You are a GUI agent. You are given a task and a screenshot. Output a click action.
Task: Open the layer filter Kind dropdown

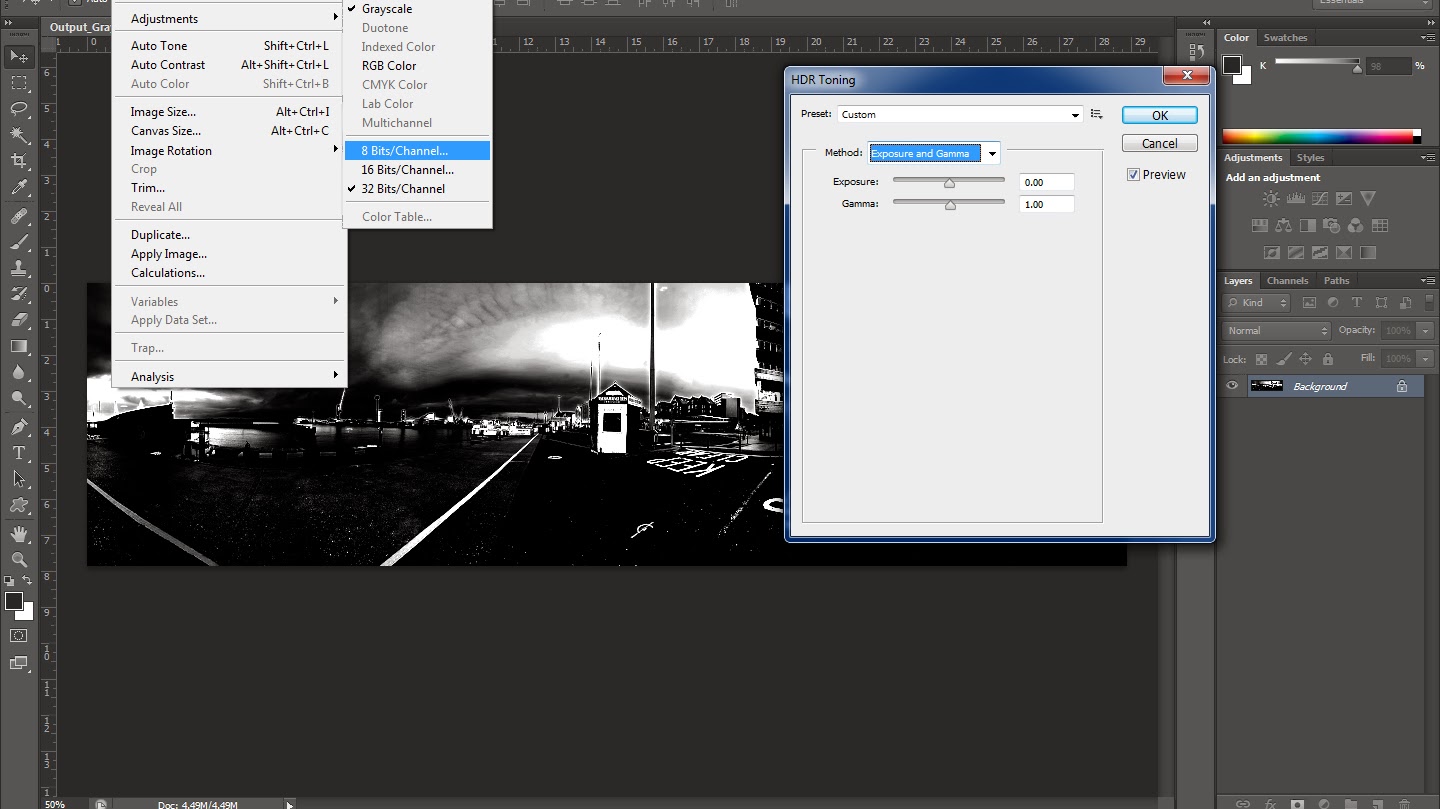pos(1255,303)
